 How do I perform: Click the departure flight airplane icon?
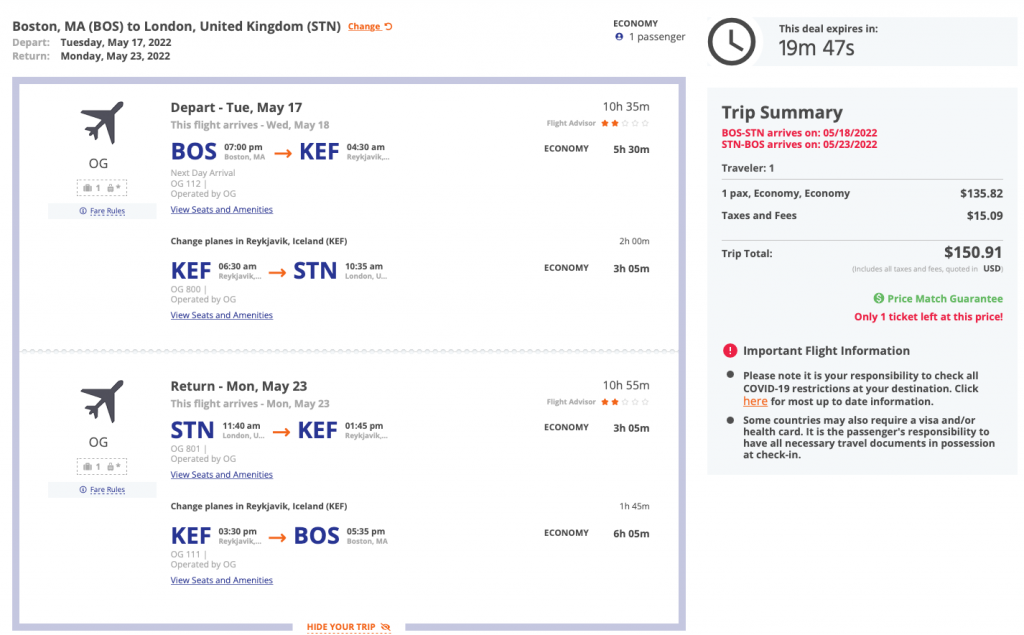102,123
